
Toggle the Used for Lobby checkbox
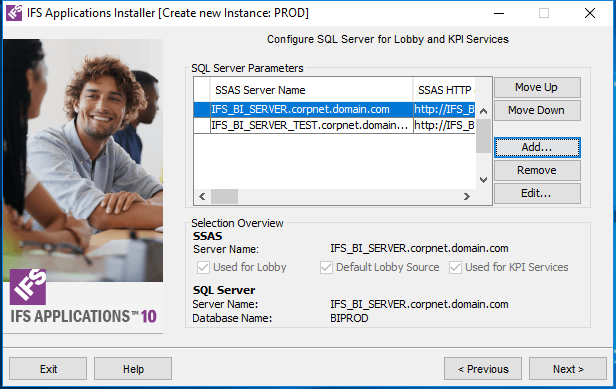tap(203, 268)
